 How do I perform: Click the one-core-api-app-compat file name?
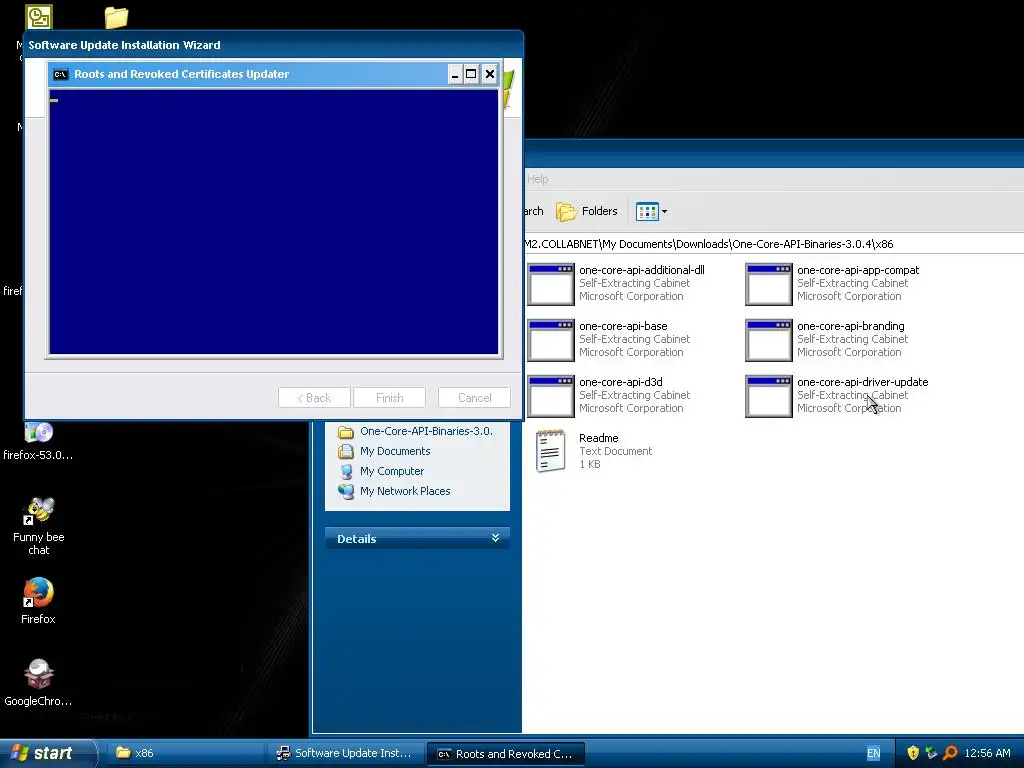pyautogui.click(x=857, y=270)
